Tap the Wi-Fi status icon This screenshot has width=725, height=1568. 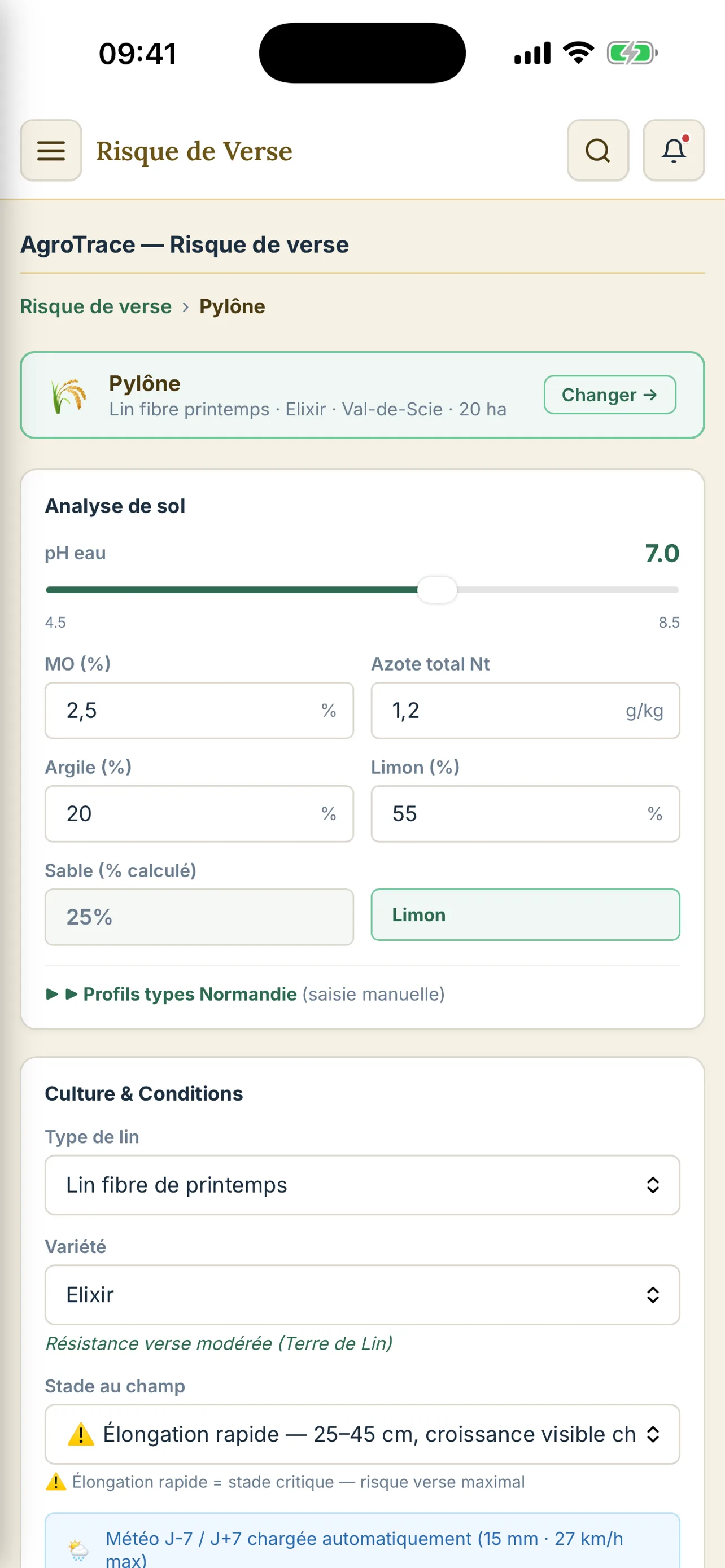click(x=578, y=53)
